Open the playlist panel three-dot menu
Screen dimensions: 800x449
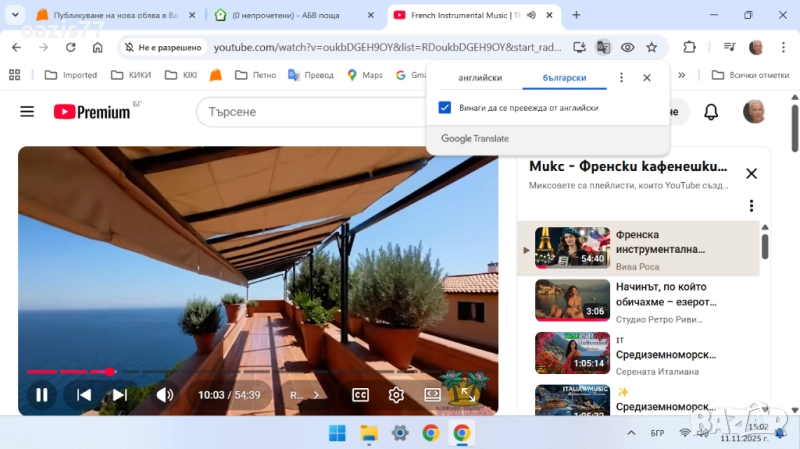(751, 206)
